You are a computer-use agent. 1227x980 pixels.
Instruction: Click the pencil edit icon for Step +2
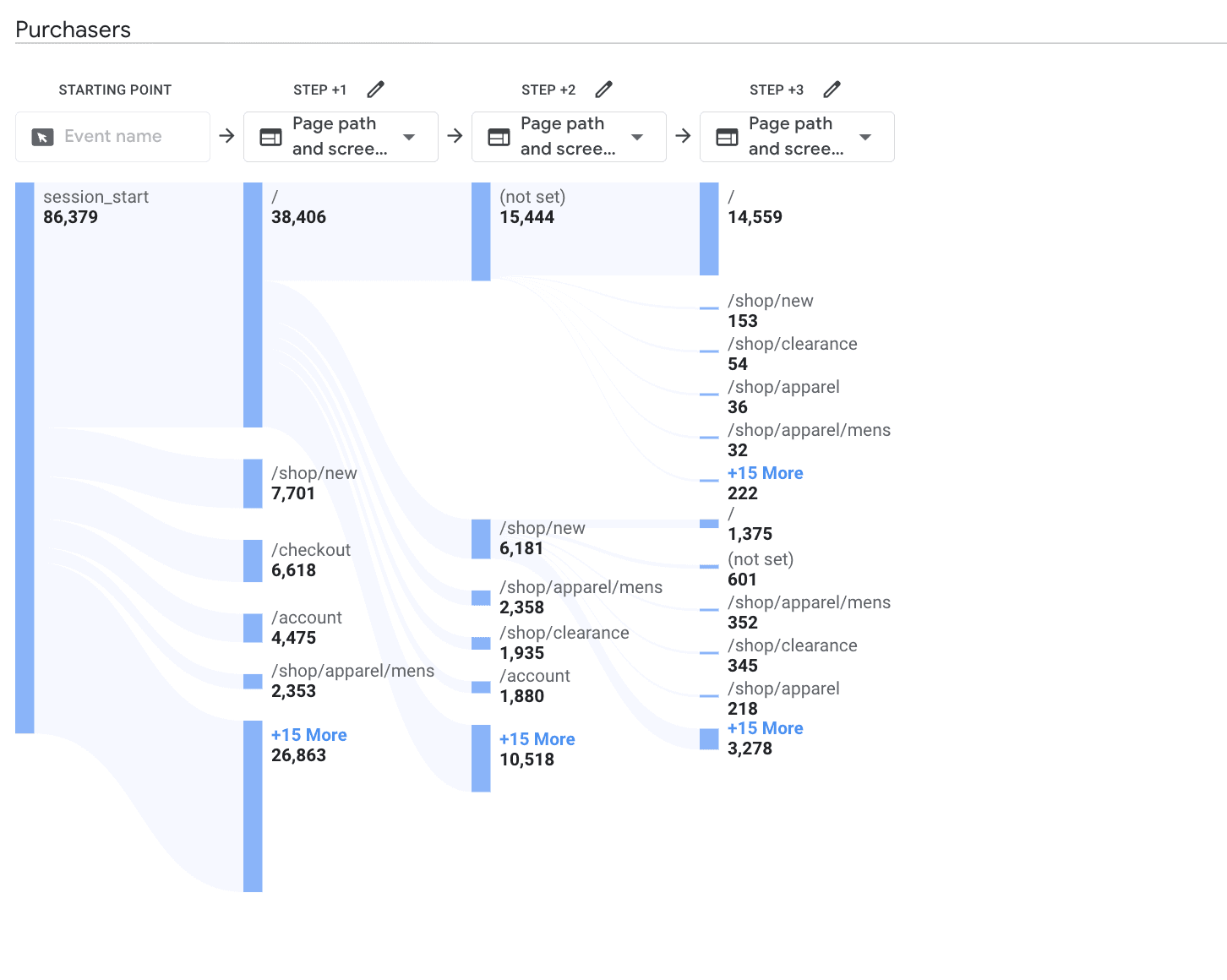point(604,90)
